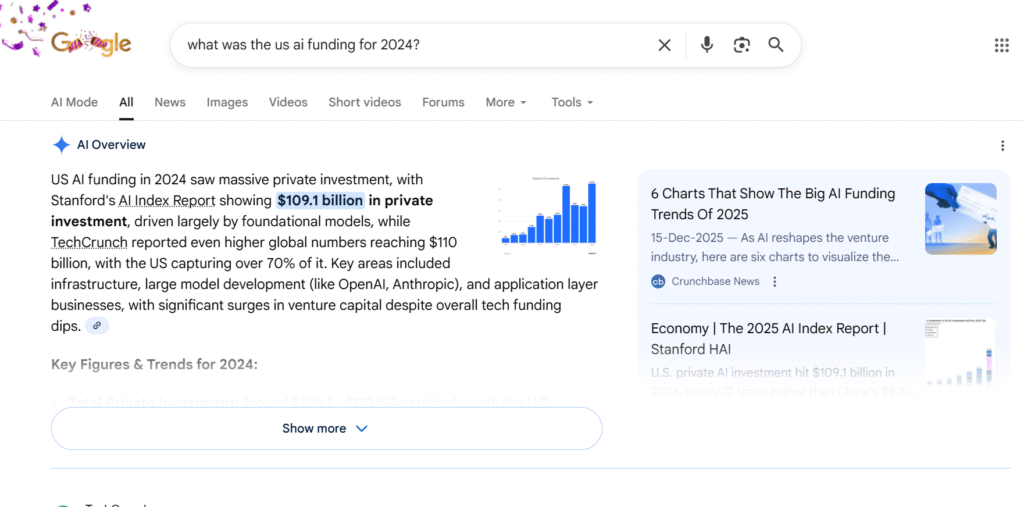Click the 'AI Overview' label
This screenshot has width=1024, height=507.
[111, 145]
